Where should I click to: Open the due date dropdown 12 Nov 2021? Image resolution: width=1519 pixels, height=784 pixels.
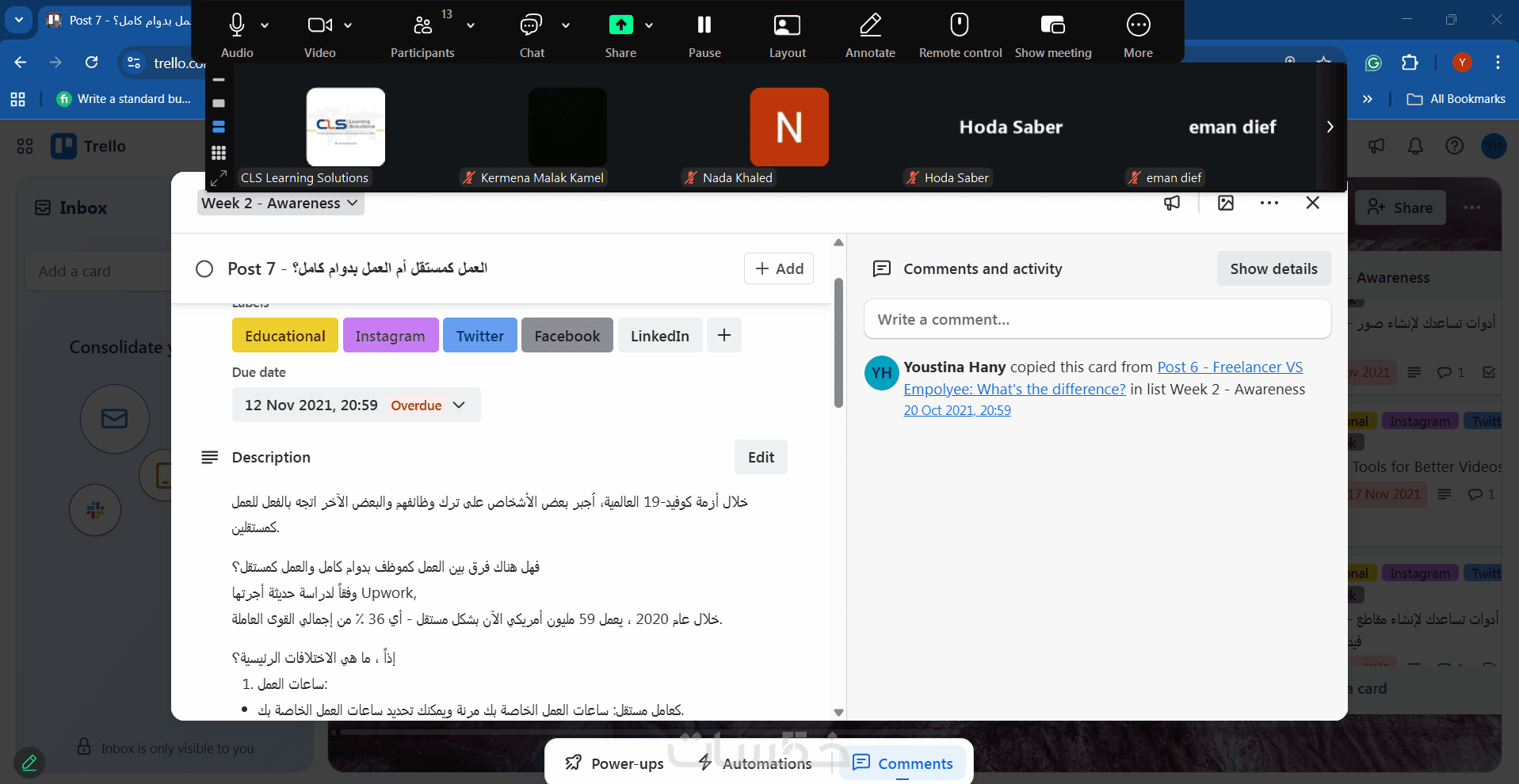pos(357,405)
